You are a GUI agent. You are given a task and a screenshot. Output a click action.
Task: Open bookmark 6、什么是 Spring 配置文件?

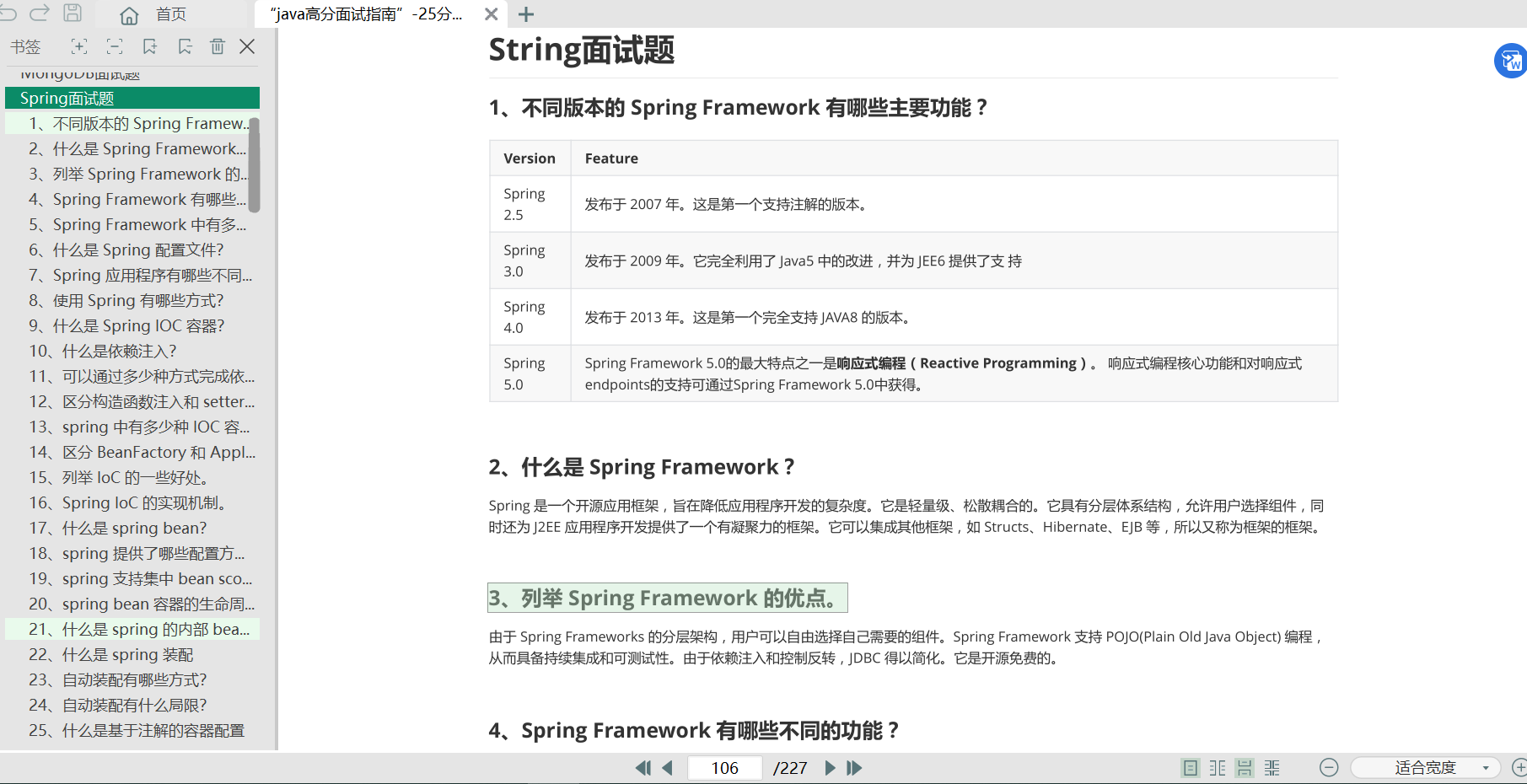127,250
